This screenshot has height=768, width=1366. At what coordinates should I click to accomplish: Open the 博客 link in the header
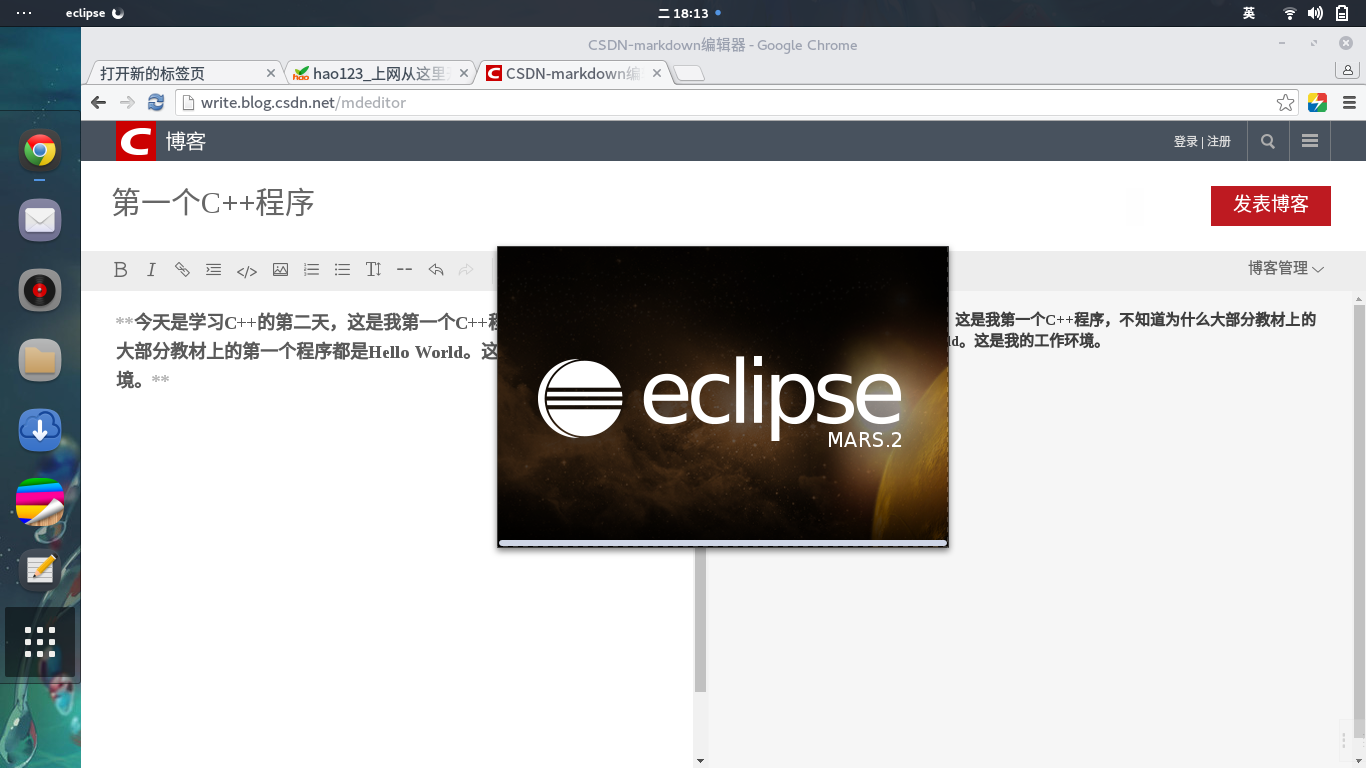[186, 141]
